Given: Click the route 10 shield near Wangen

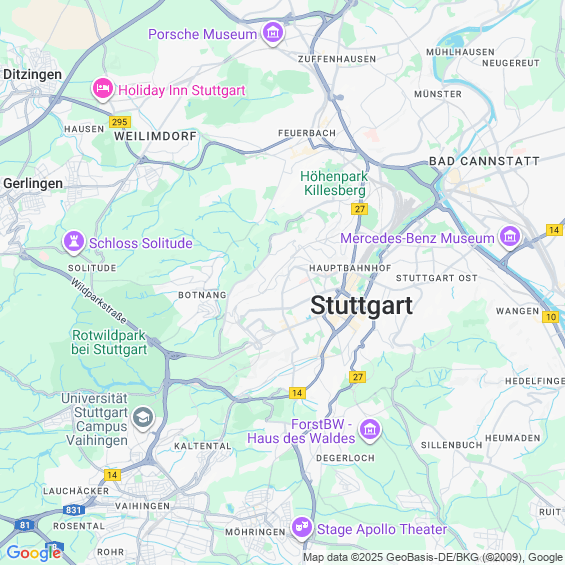Looking at the screenshot, I should [x=551, y=317].
